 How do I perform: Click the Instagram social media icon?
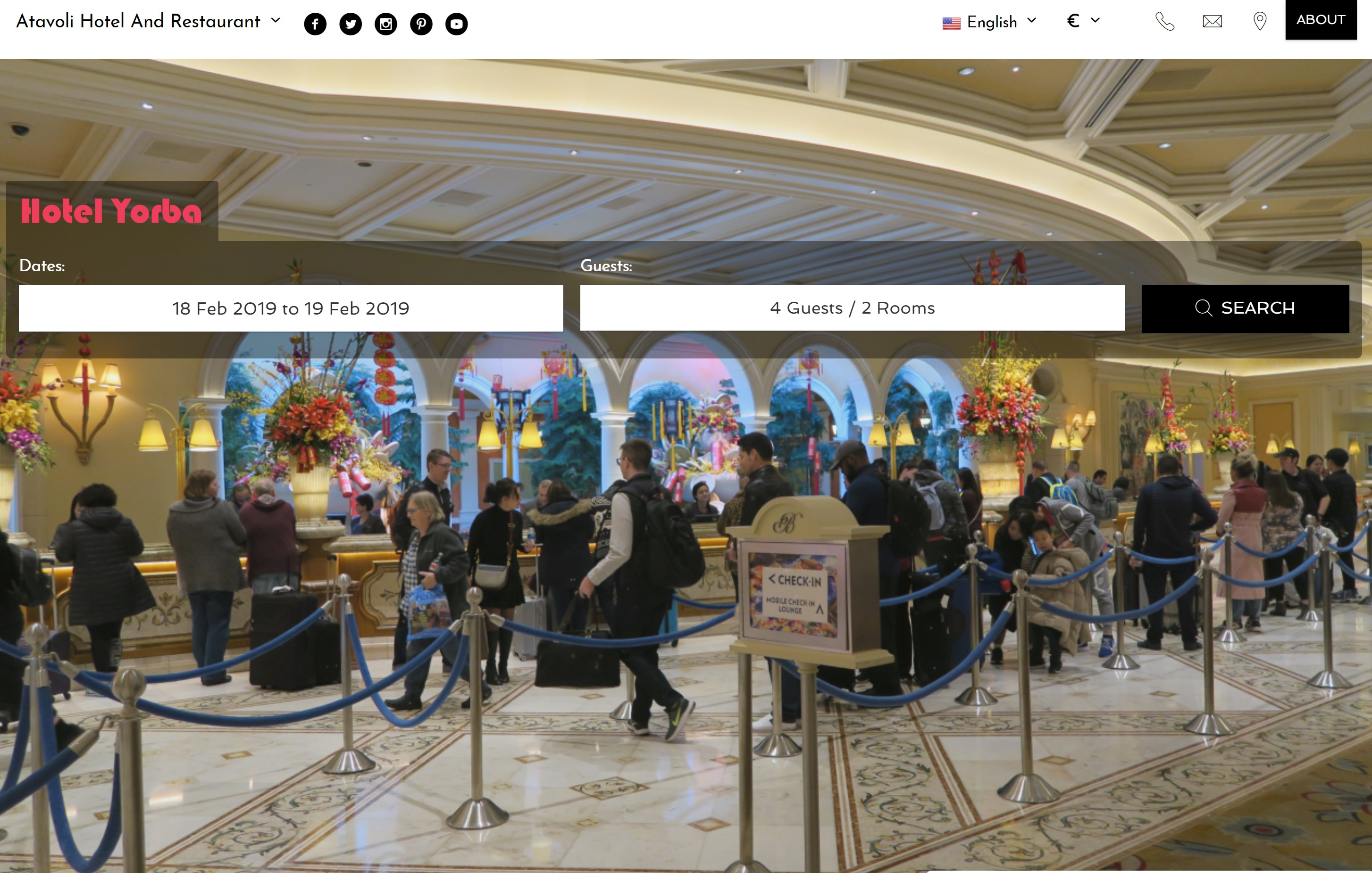[386, 23]
